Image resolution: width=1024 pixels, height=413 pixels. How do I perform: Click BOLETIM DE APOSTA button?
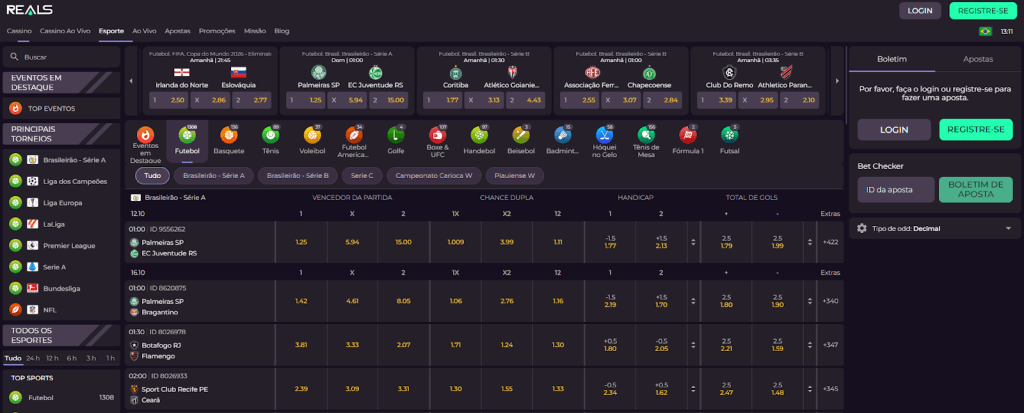pyautogui.click(x=976, y=190)
